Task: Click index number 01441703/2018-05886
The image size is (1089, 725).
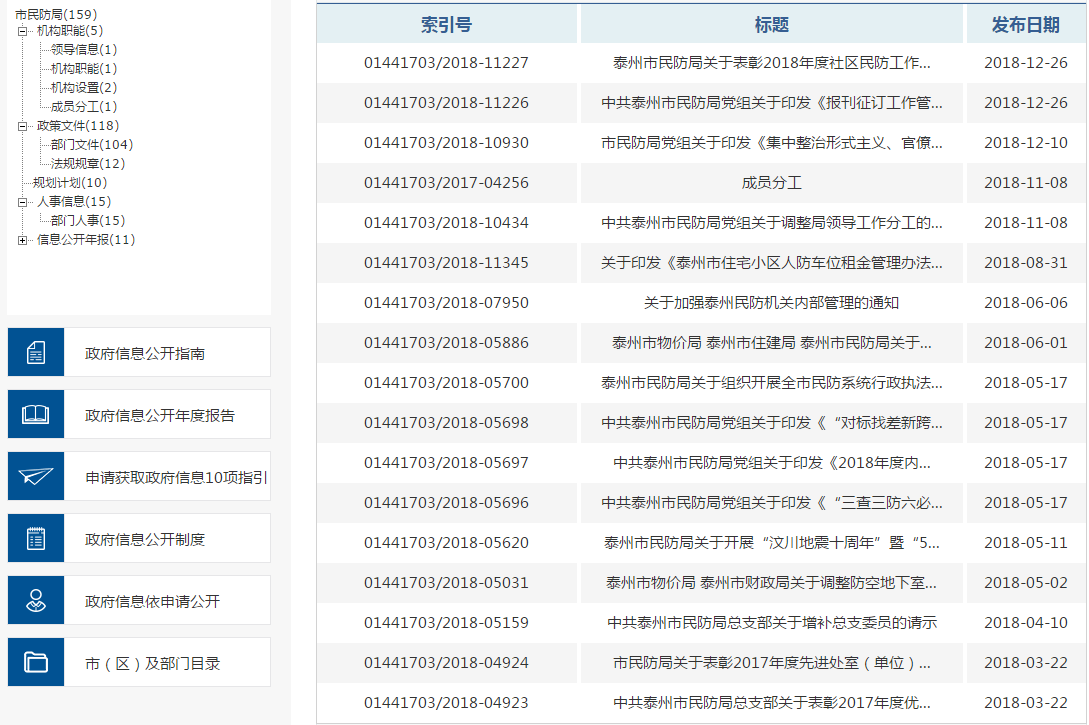Action: coord(447,342)
